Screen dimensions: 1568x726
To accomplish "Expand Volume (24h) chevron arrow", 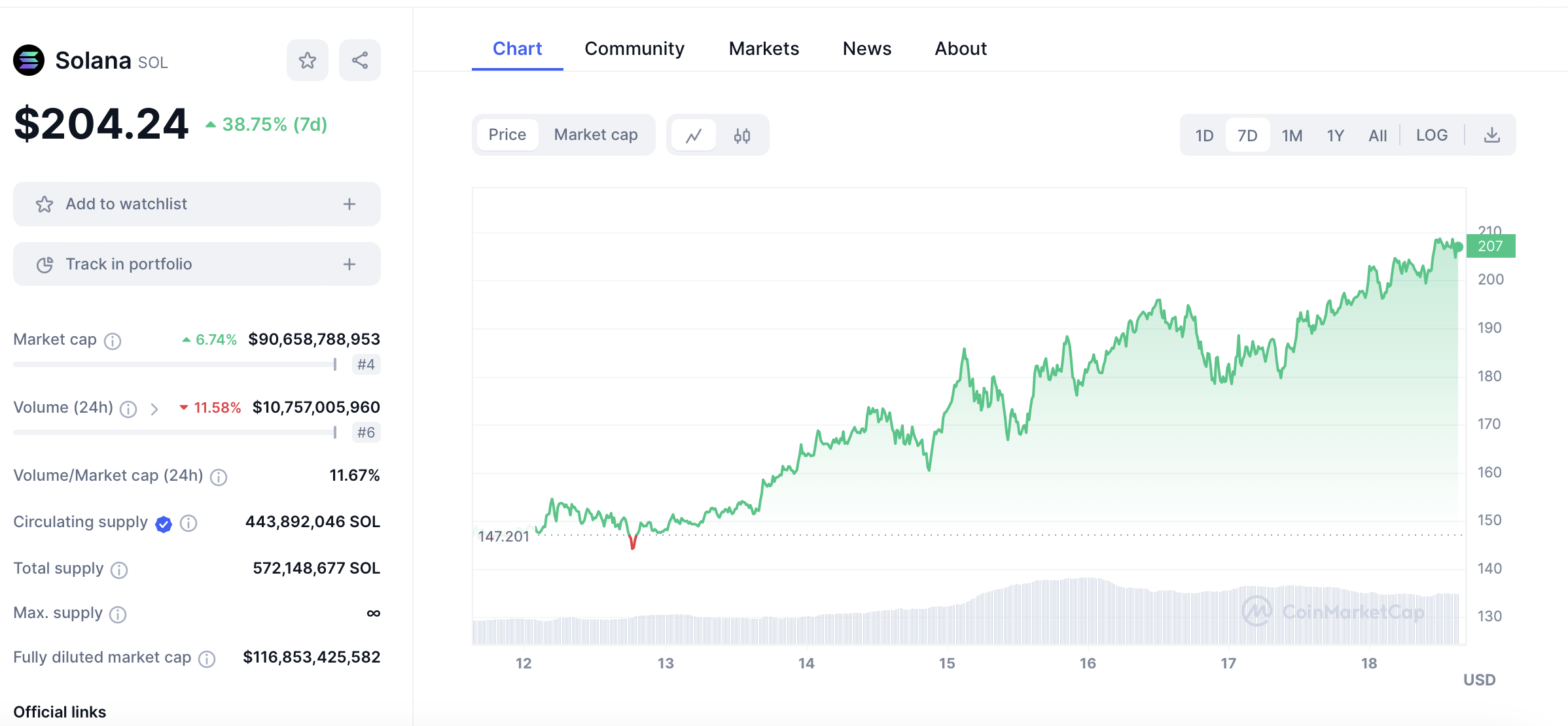I will pyautogui.click(x=154, y=409).
